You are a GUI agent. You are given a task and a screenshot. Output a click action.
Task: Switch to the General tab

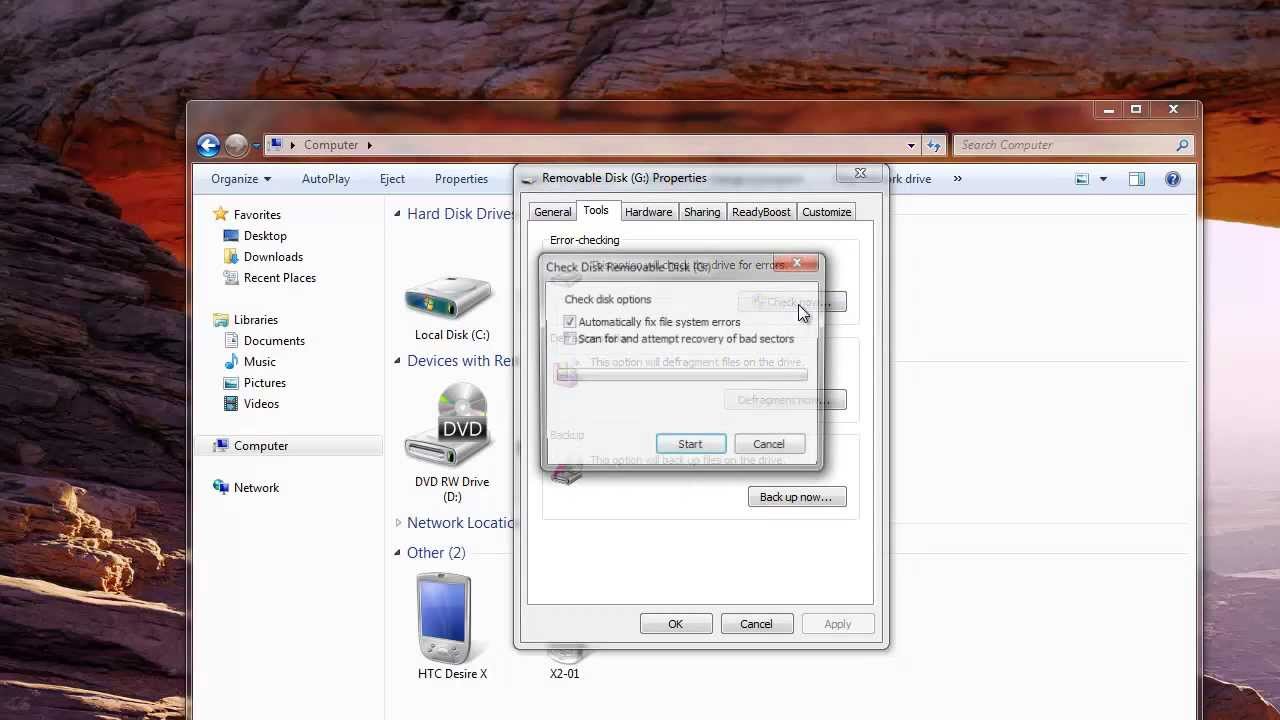click(552, 212)
